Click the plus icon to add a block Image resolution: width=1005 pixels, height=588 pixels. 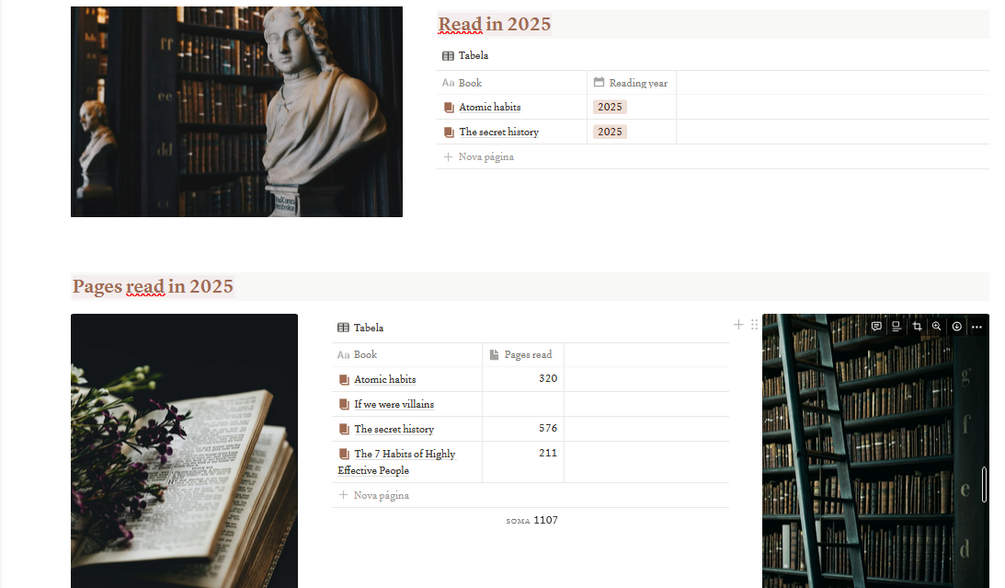click(x=738, y=324)
